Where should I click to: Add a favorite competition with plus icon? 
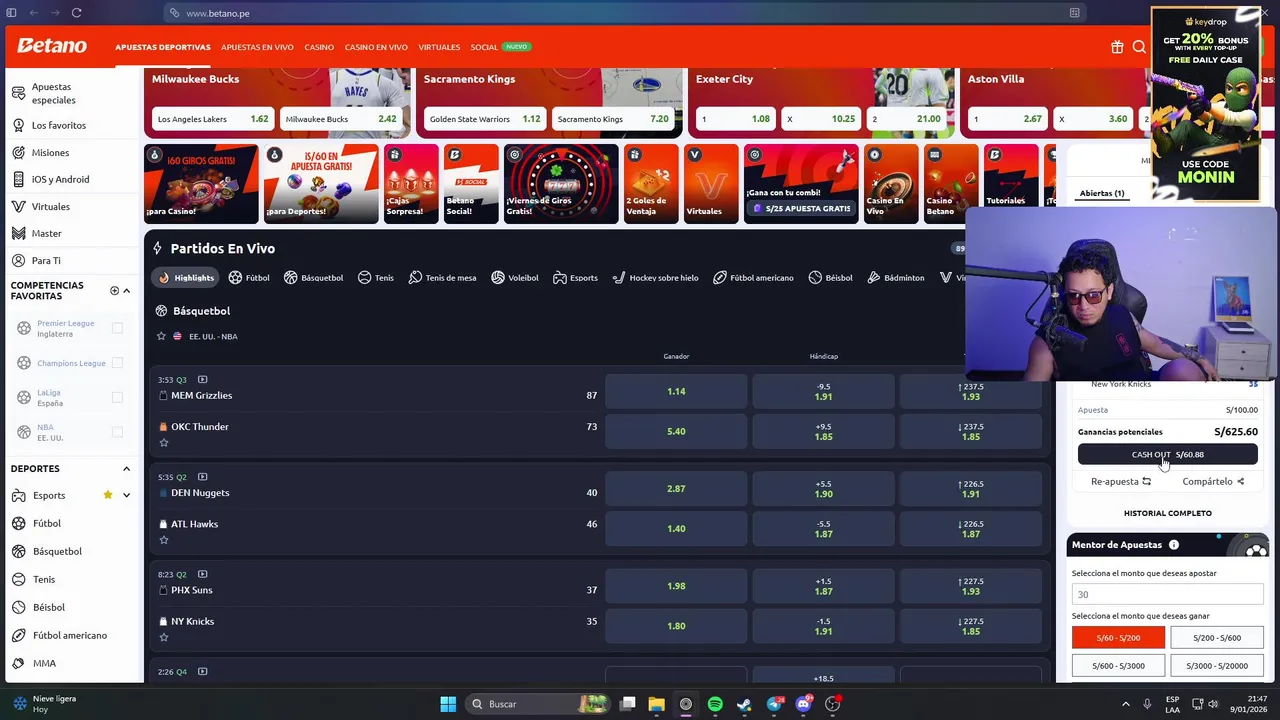coord(114,290)
